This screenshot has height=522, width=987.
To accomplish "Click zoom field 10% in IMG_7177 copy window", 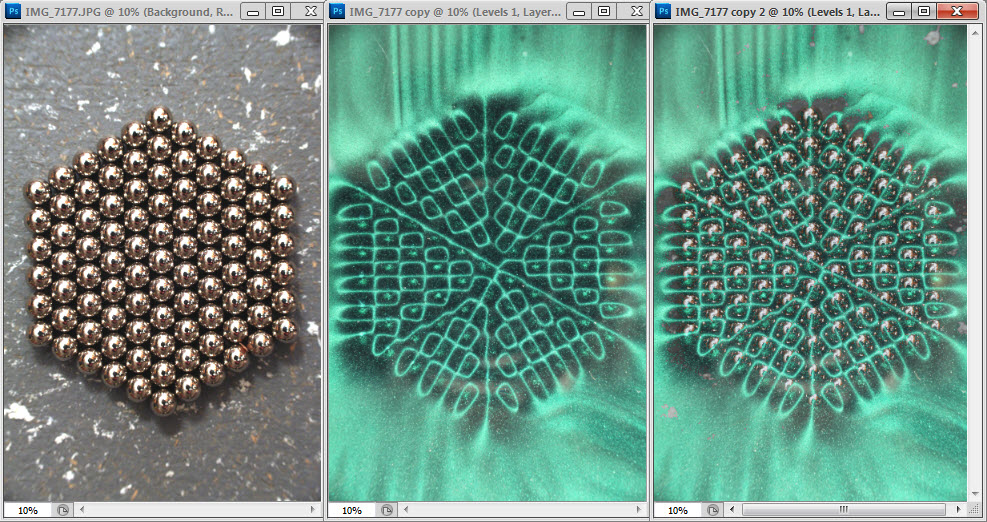I will click(x=352, y=510).
